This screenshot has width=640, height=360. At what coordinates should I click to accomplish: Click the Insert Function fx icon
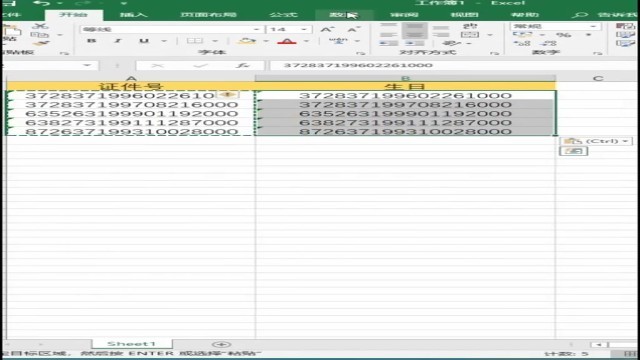pyautogui.click(x=243, y=65)
